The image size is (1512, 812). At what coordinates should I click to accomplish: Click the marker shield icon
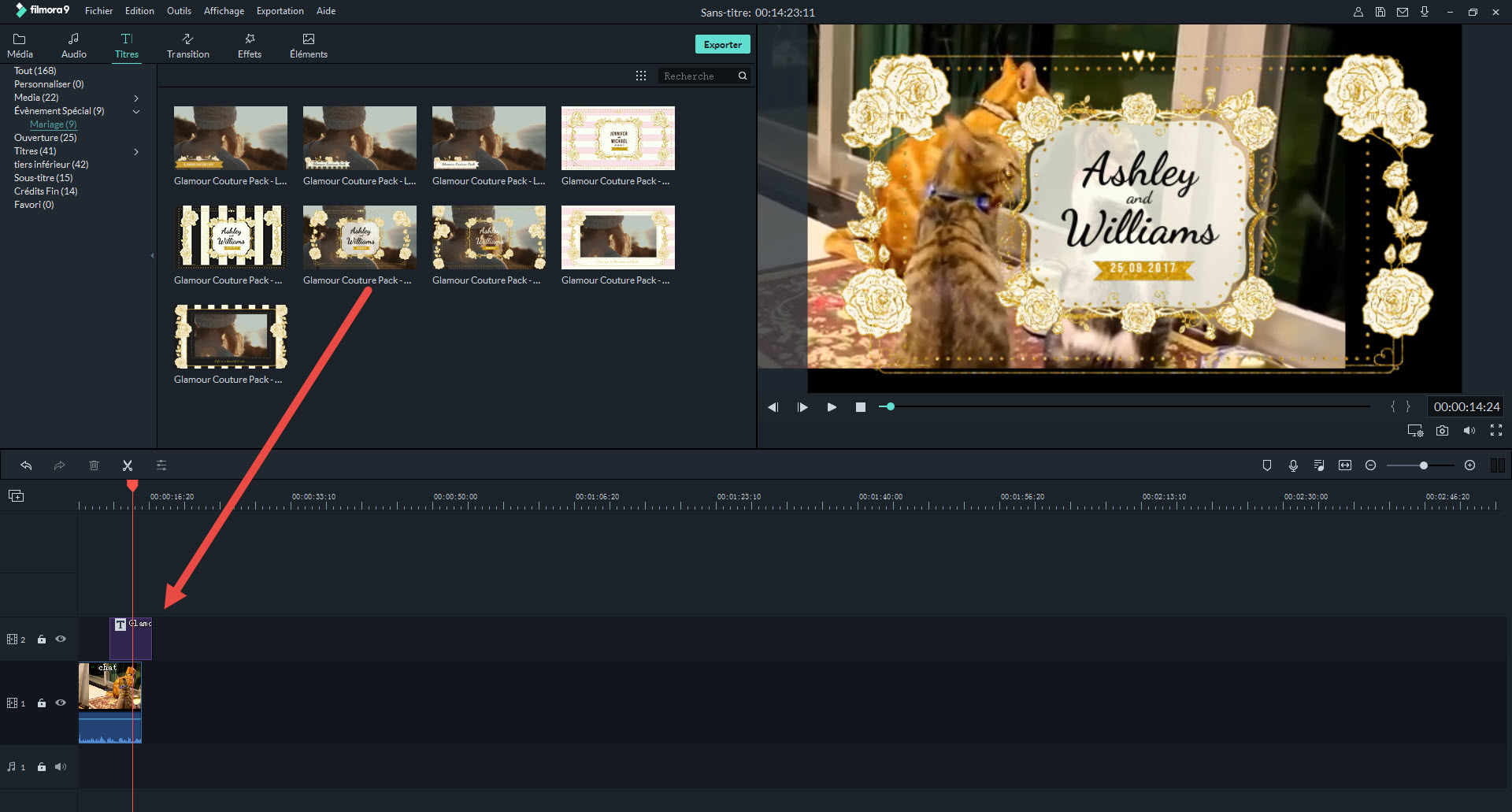(x=1267, y=465)
